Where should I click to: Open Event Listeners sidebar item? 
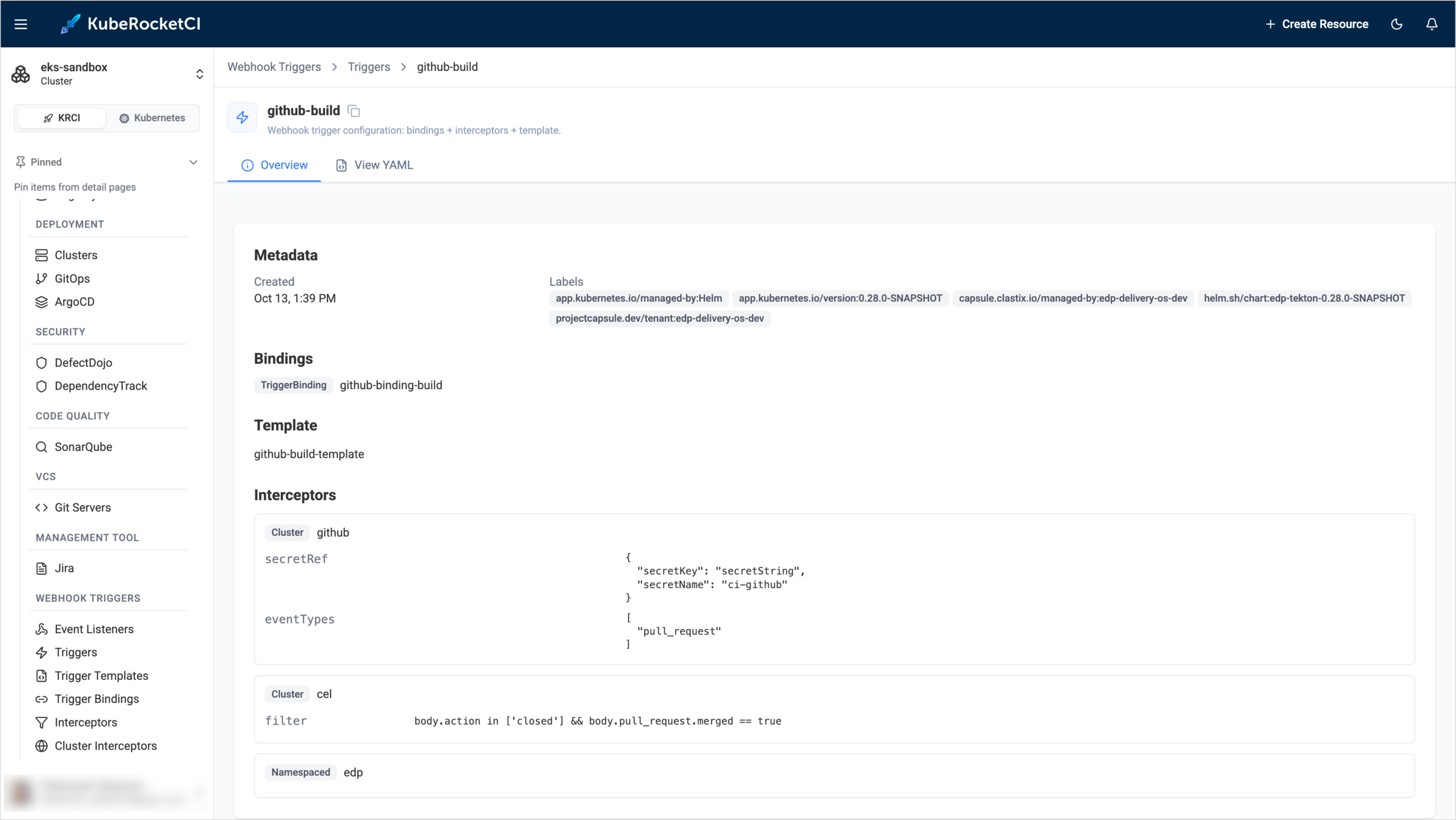tap(94, 629)
